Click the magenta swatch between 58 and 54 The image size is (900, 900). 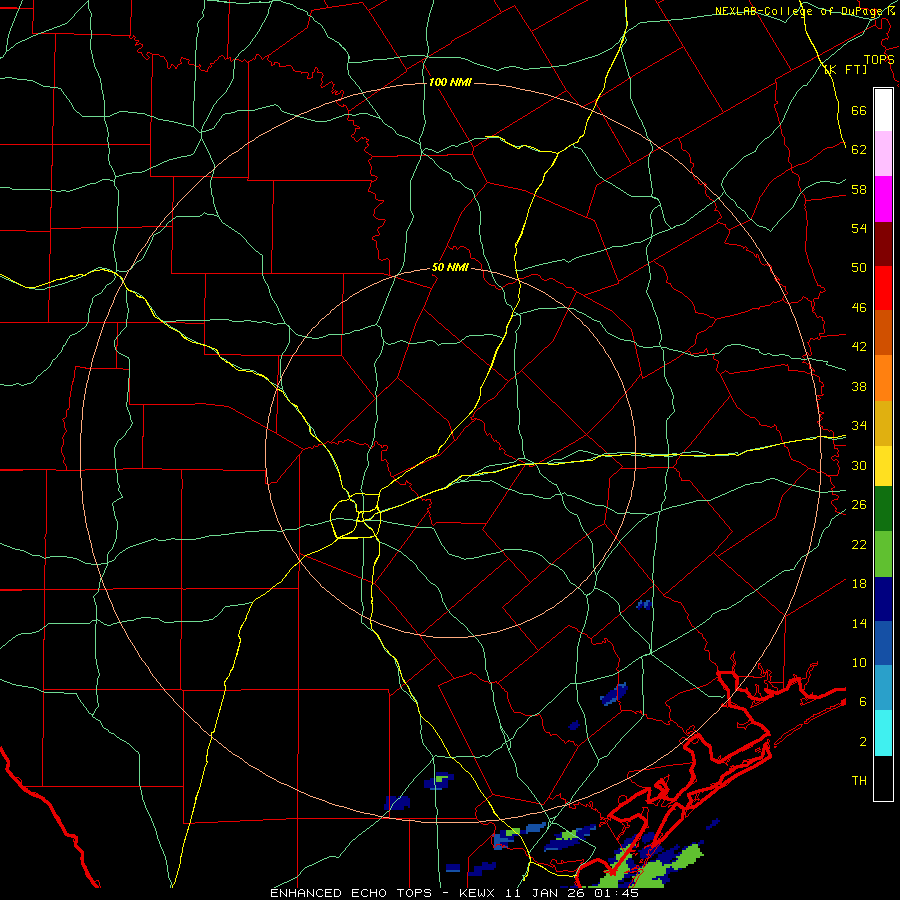coord(883,199)
